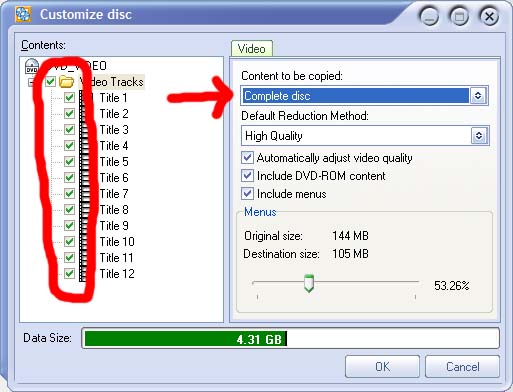Uncheck the Title 5 checkbox
Screen dimensions: 513x392
69,162
